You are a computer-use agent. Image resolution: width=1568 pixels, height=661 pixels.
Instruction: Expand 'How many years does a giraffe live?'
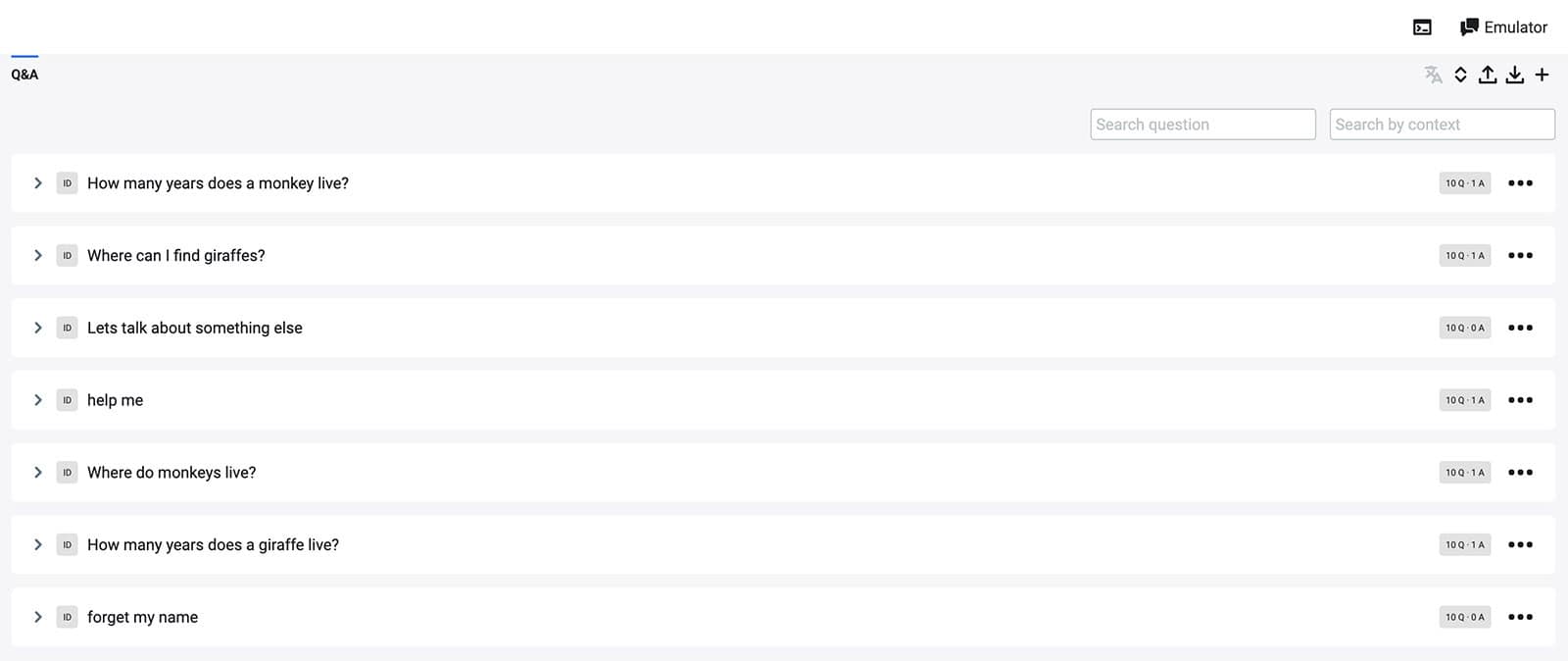point(37,544)
